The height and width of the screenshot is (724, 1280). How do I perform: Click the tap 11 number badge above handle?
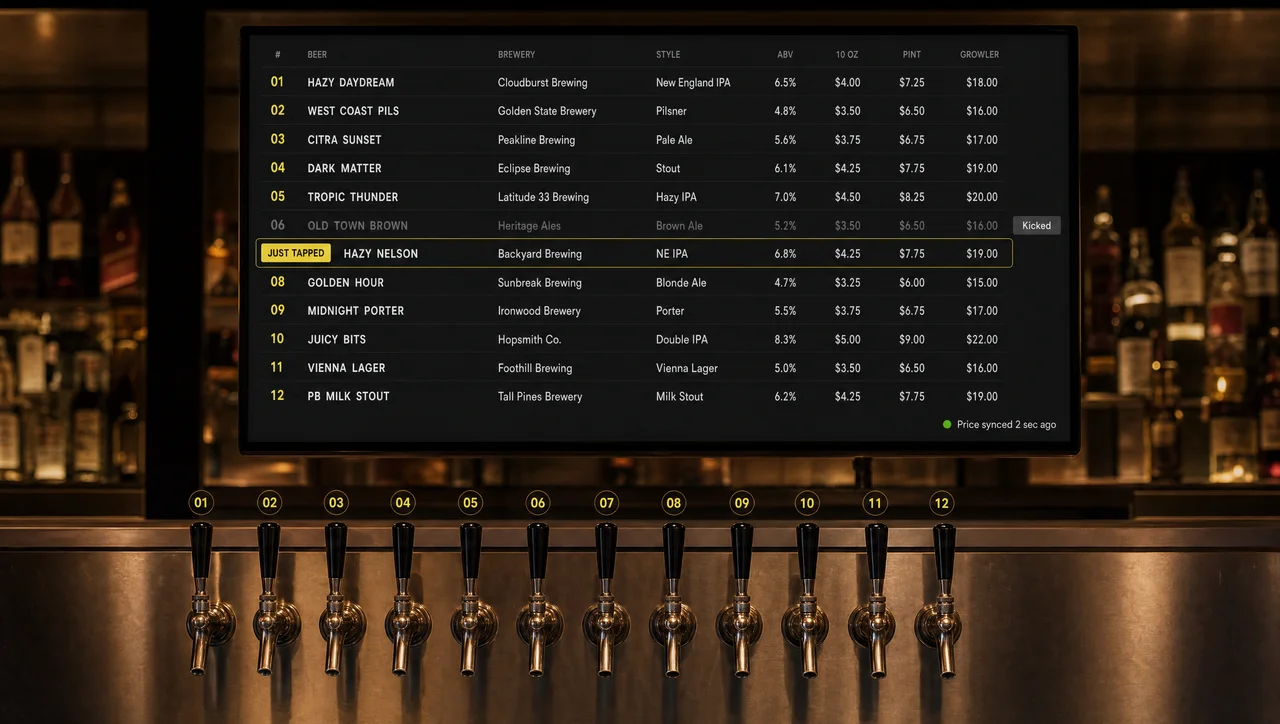(875, 503)
